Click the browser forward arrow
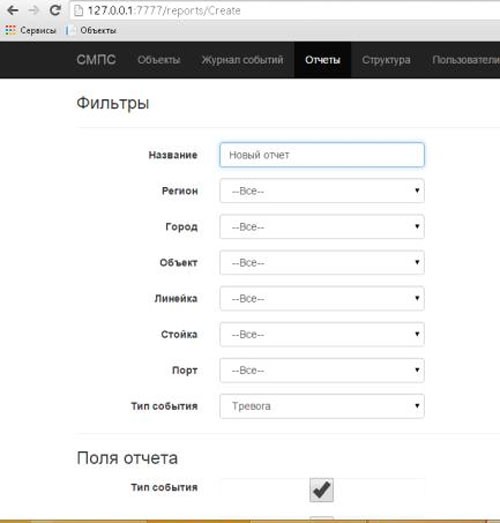Screen dimensions: 500x523 (33, 10)
